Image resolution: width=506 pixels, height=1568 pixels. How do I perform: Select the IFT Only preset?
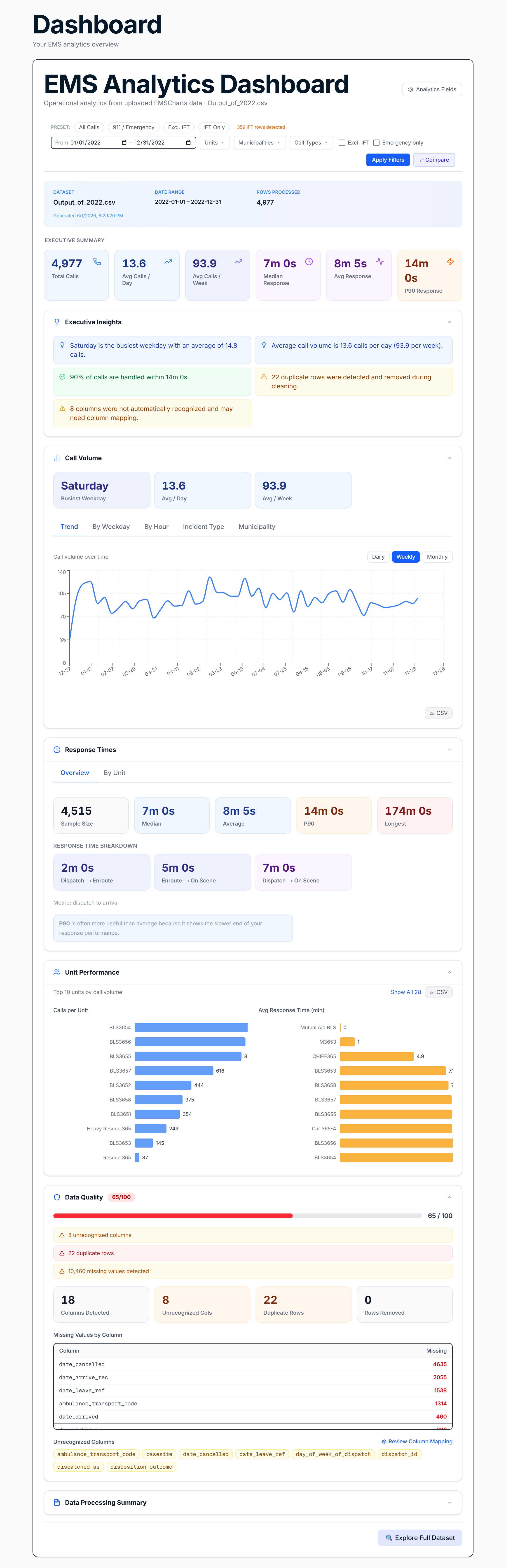[x=214, y=127]
